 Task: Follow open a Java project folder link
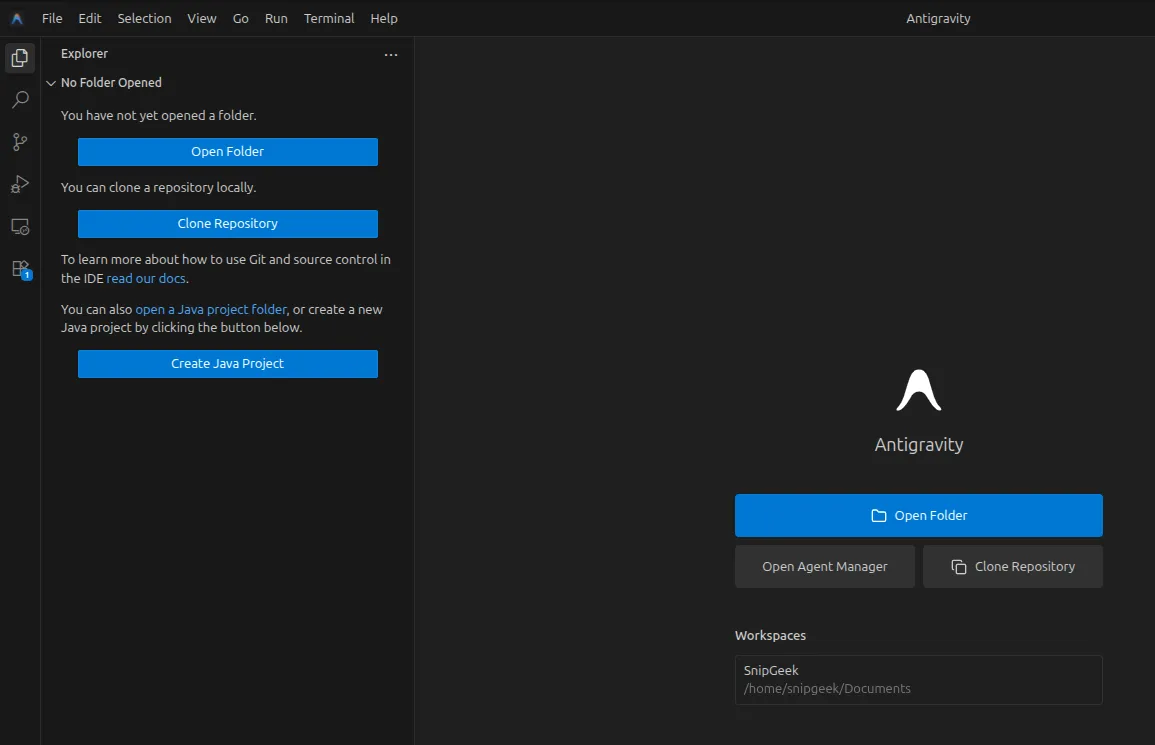point(211,309)
